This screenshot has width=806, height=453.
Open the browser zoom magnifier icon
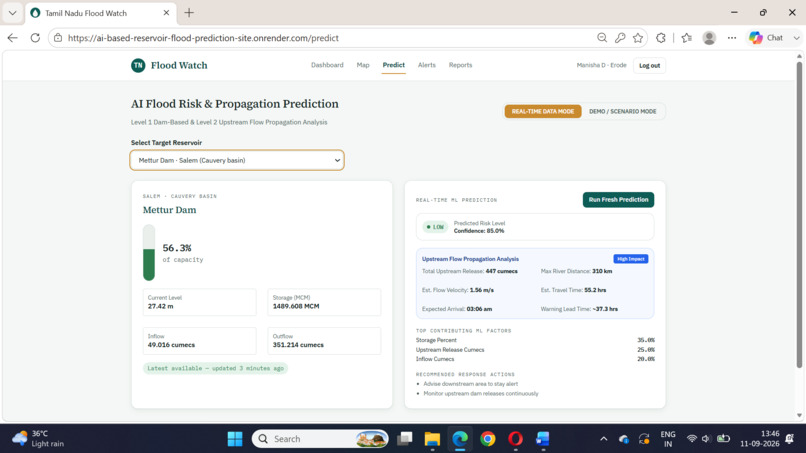(x=602, y=38)
